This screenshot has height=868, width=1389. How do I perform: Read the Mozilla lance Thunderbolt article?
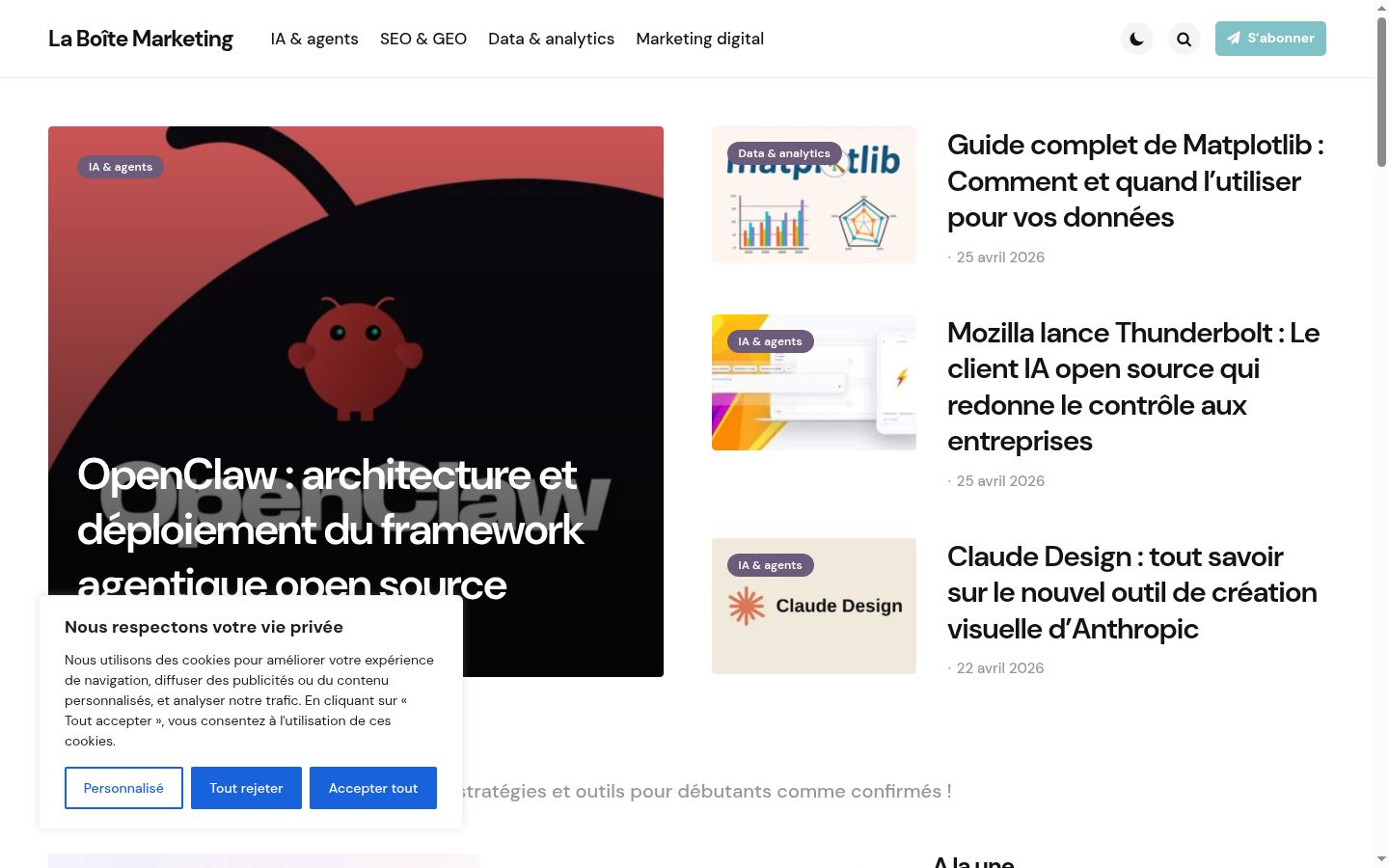(1134, 387)
